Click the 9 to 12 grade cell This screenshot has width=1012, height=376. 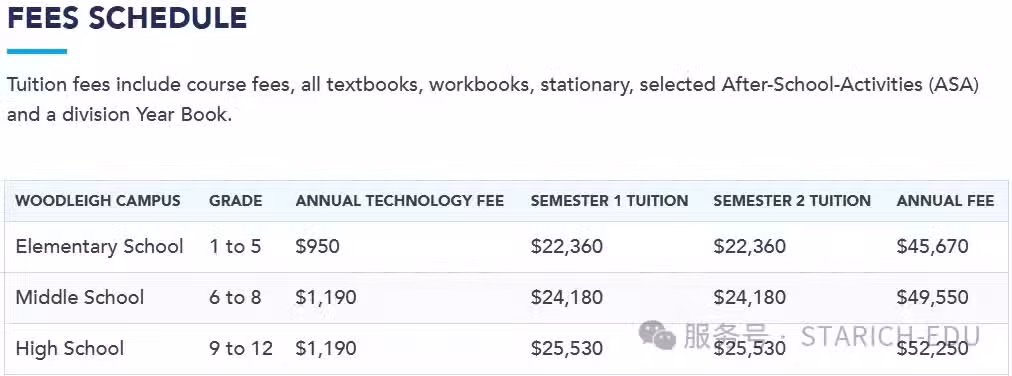241,348
